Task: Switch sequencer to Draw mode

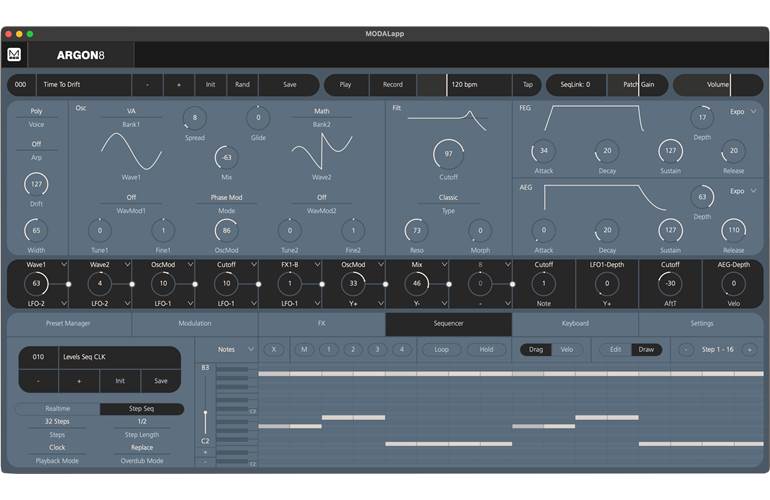Action: 646,349
